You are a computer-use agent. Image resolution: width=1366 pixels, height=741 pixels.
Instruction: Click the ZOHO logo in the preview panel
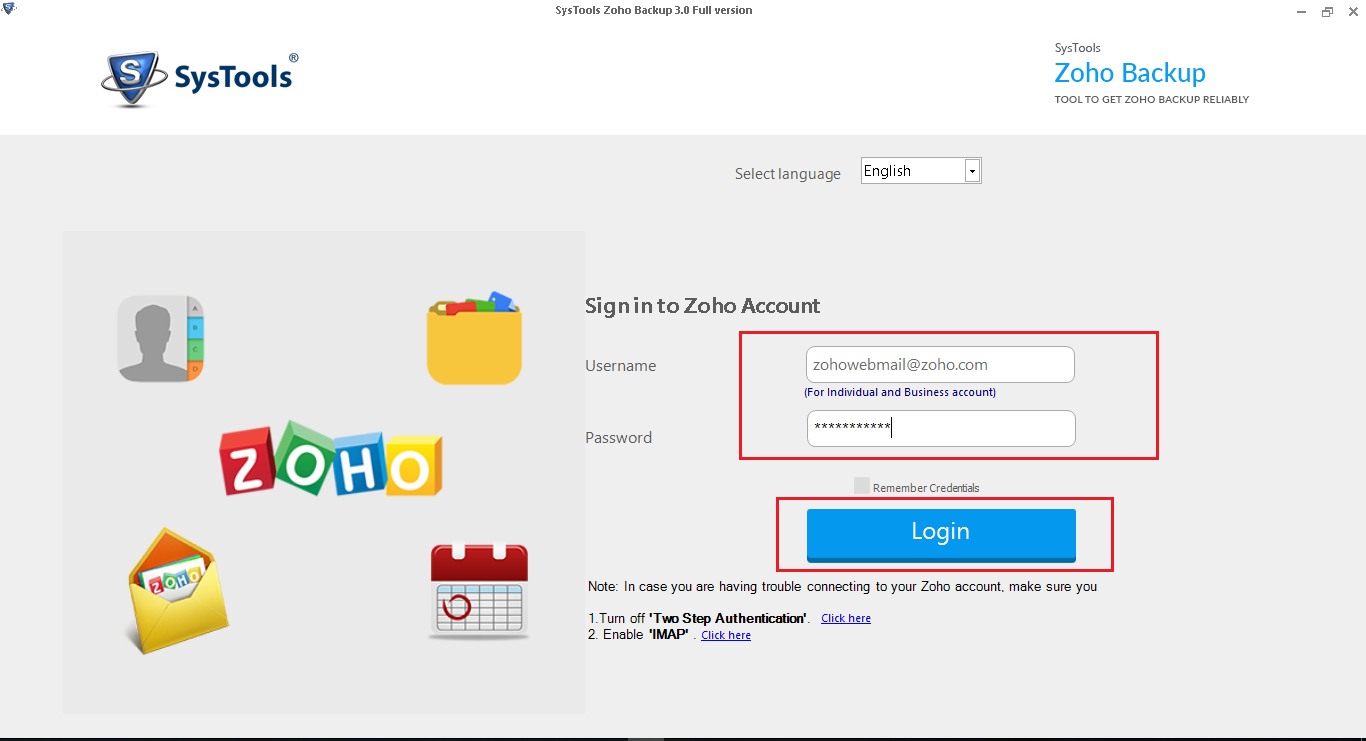coord(331,463)
